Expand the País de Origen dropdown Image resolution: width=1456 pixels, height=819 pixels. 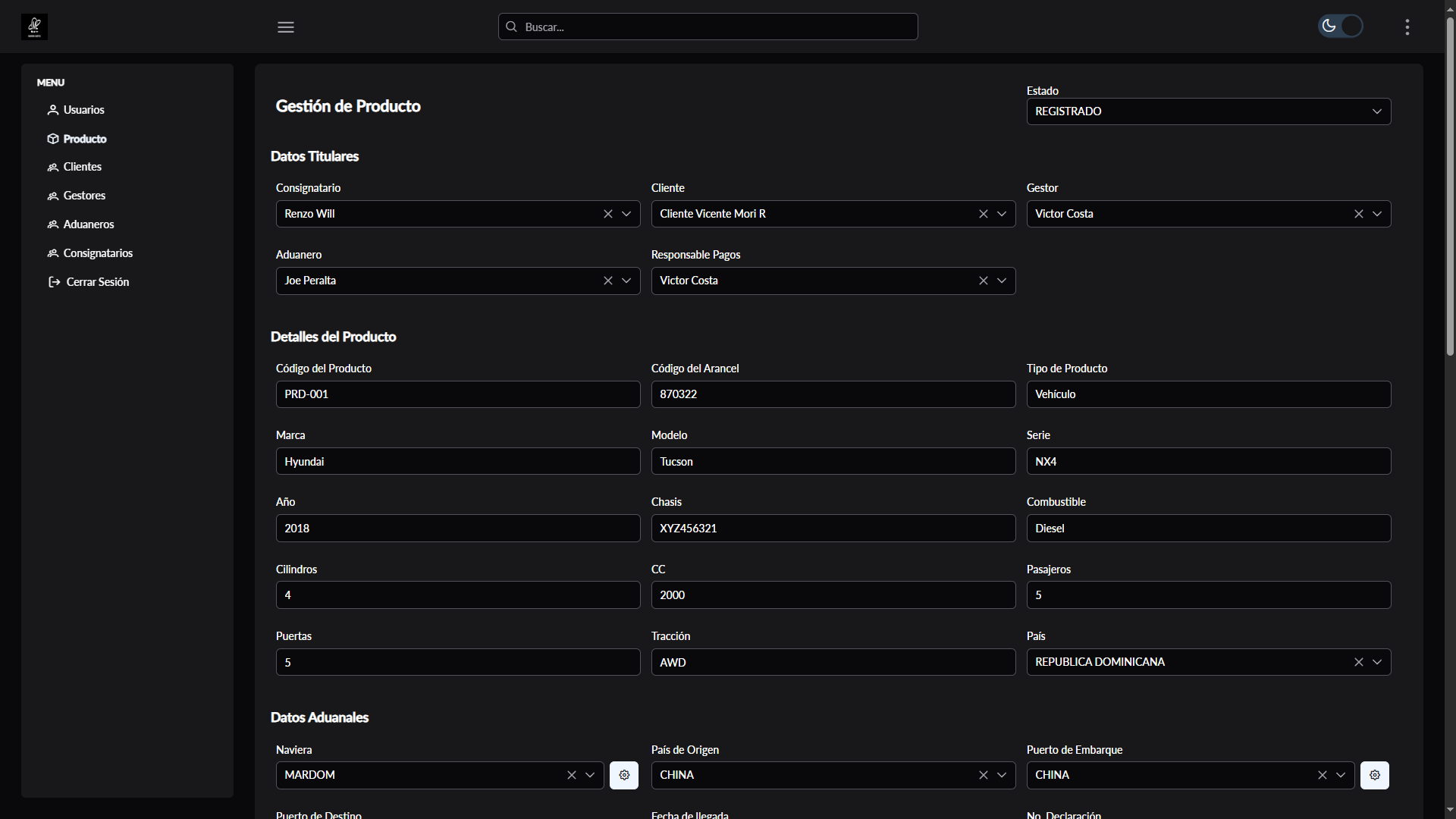click(x=1002, y=775)
